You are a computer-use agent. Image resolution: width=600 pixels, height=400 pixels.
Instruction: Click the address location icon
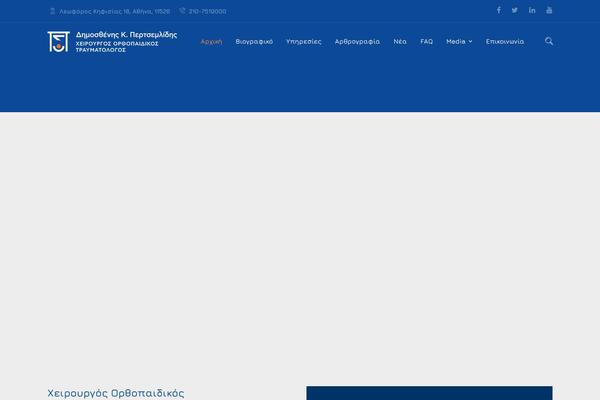tap(52, 11)
